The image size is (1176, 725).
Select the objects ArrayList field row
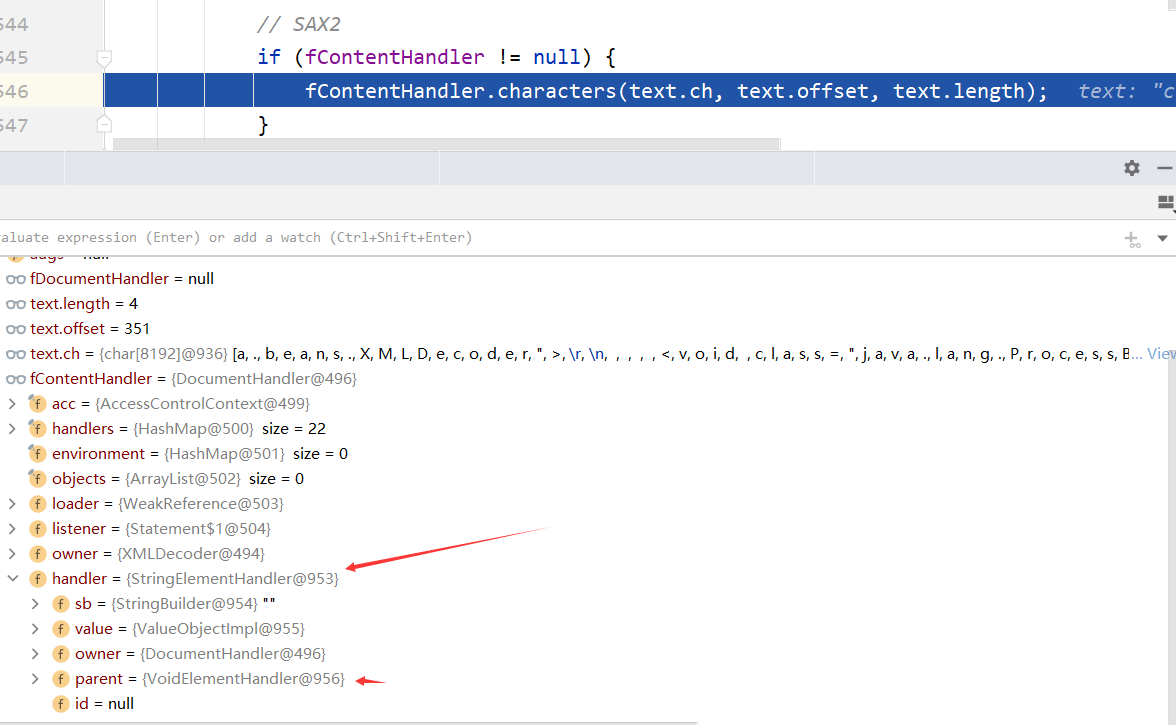coord(178,478)
